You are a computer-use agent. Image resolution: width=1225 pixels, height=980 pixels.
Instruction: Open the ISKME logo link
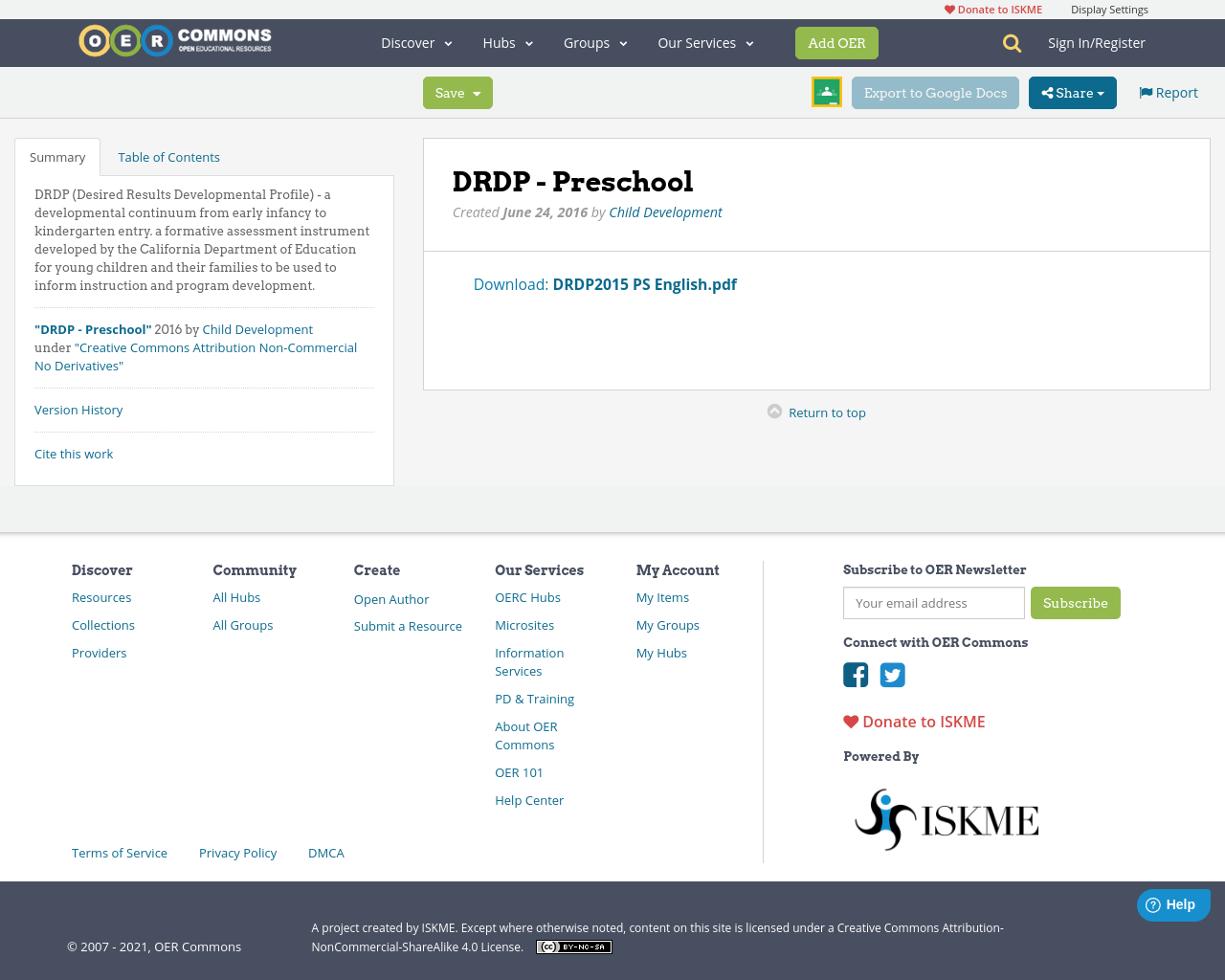click(x=947, y=818)
